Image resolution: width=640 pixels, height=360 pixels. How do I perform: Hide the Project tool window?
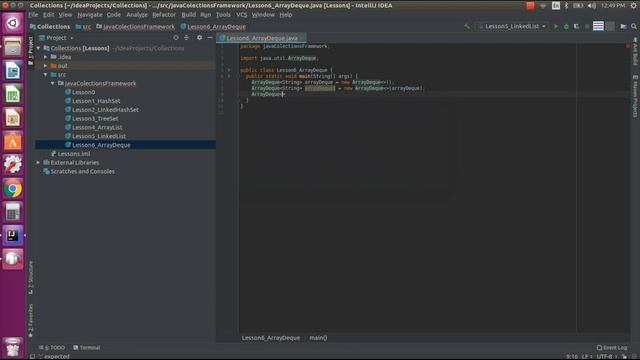(210, 38)
